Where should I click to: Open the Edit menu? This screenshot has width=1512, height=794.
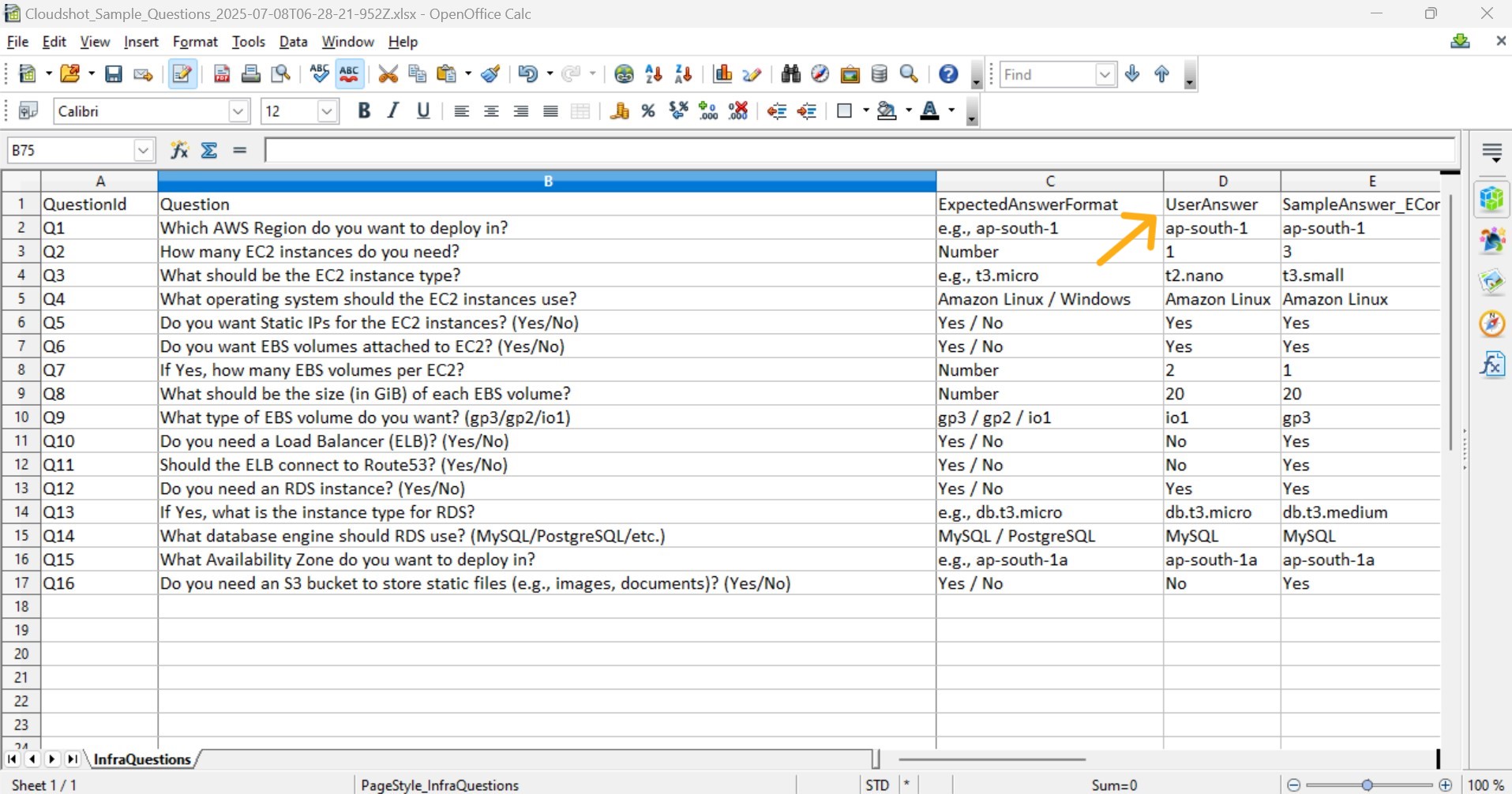[x=54, y=42]
